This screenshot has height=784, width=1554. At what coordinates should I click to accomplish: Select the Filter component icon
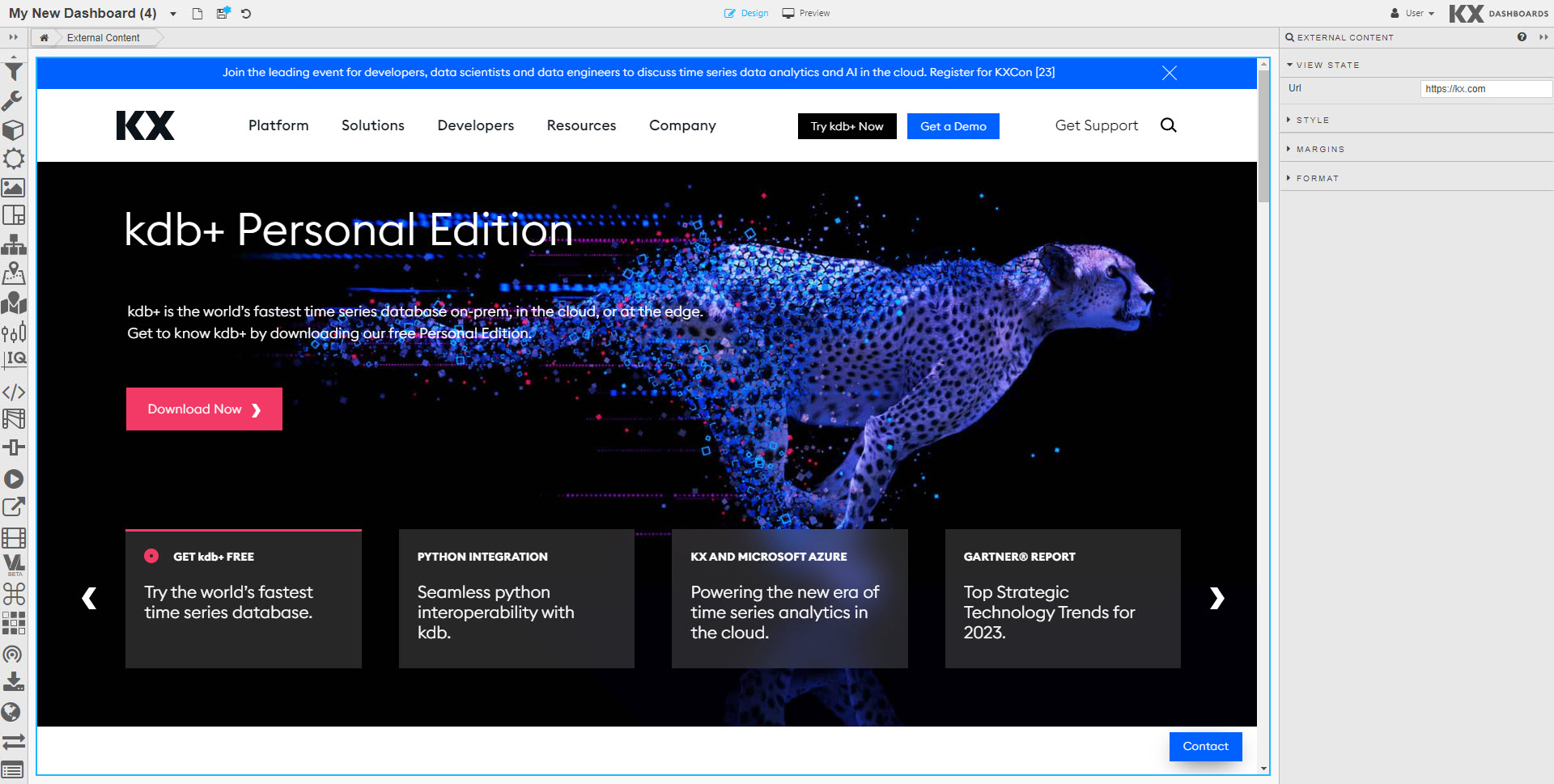tap(14, 71)
